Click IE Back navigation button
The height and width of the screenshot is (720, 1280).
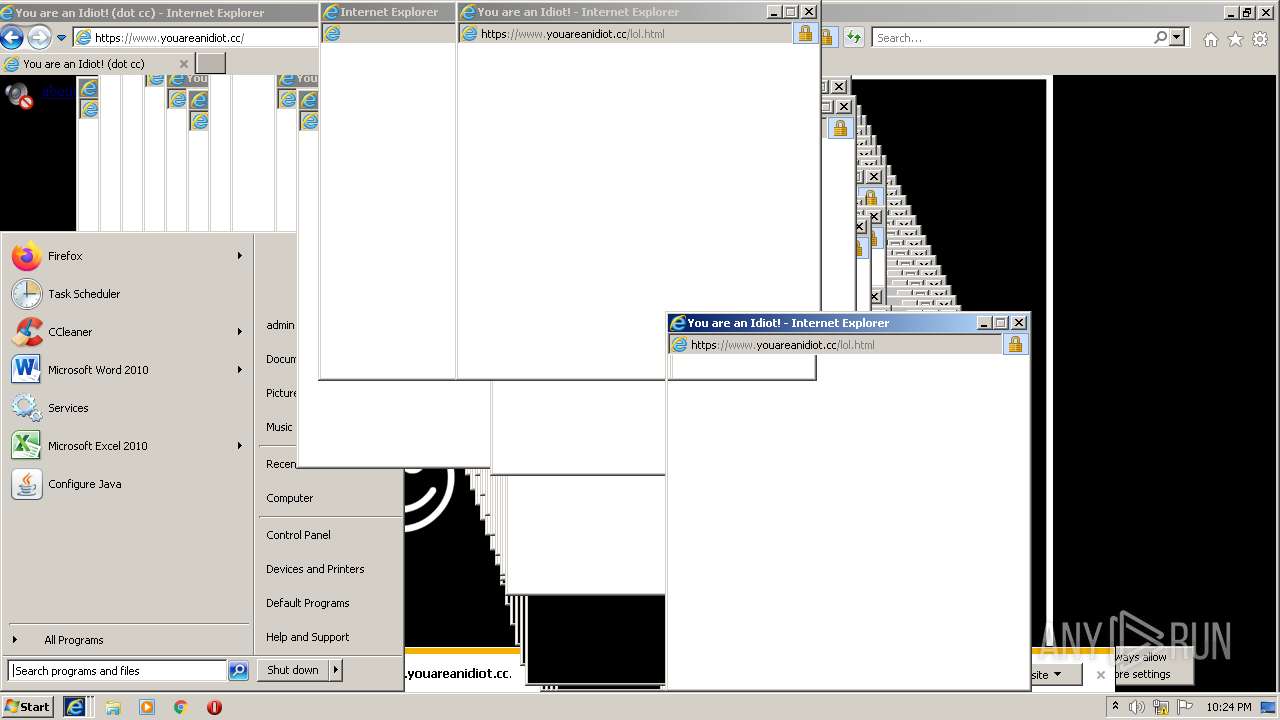(12, 38)
